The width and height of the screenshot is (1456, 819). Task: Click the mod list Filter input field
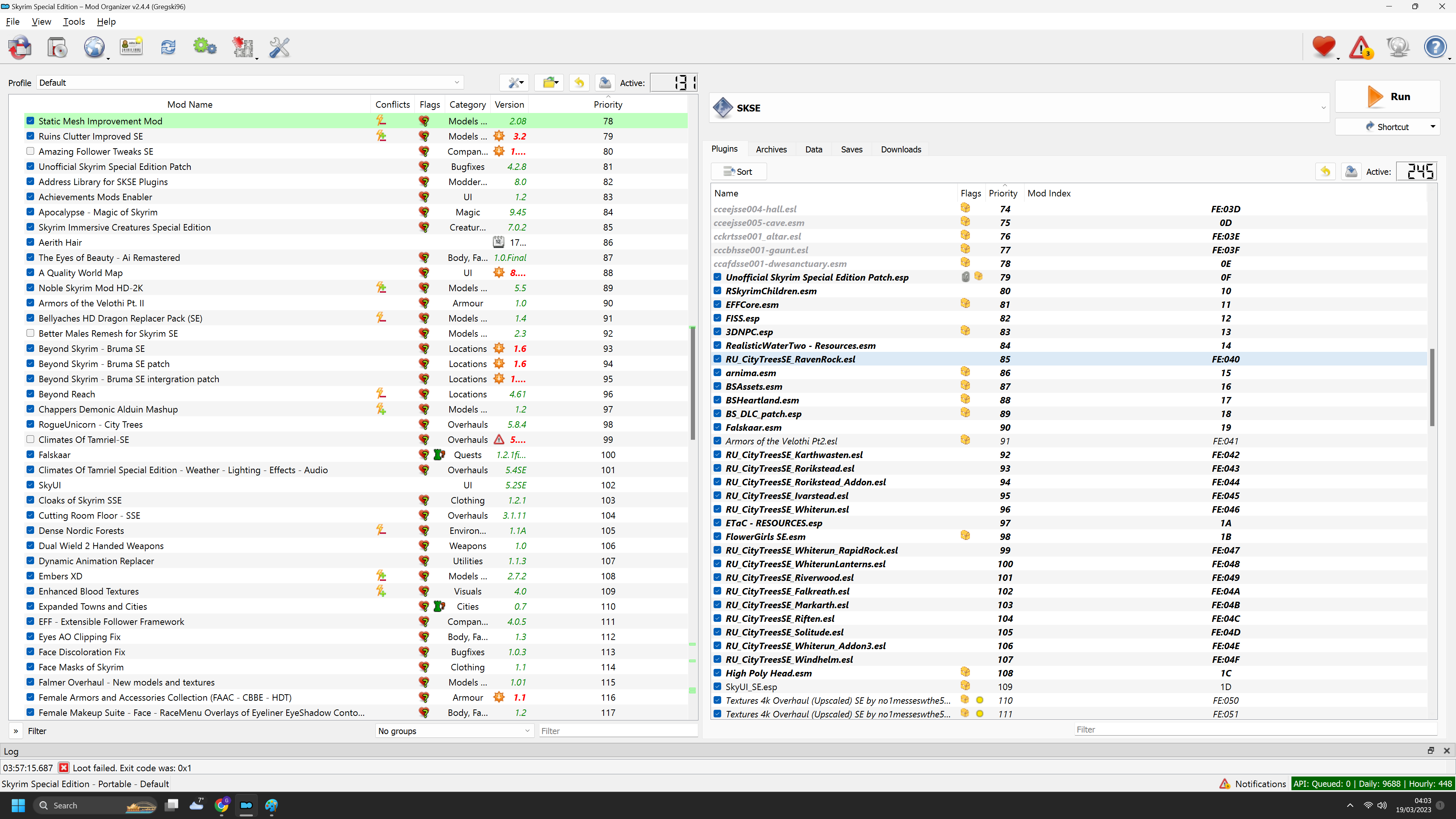click(618, 731)
